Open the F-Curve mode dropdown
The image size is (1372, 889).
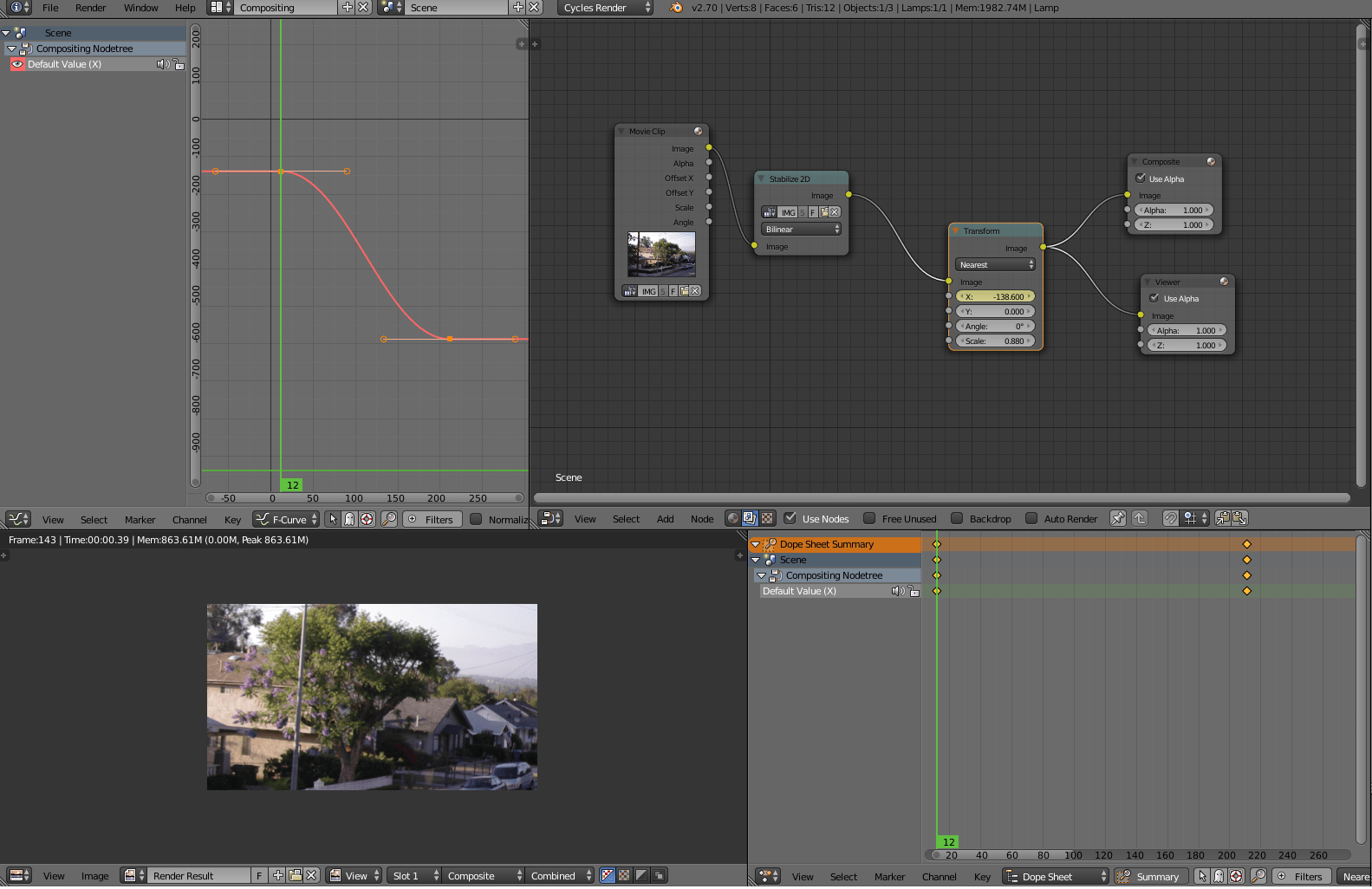pos(286,520)
